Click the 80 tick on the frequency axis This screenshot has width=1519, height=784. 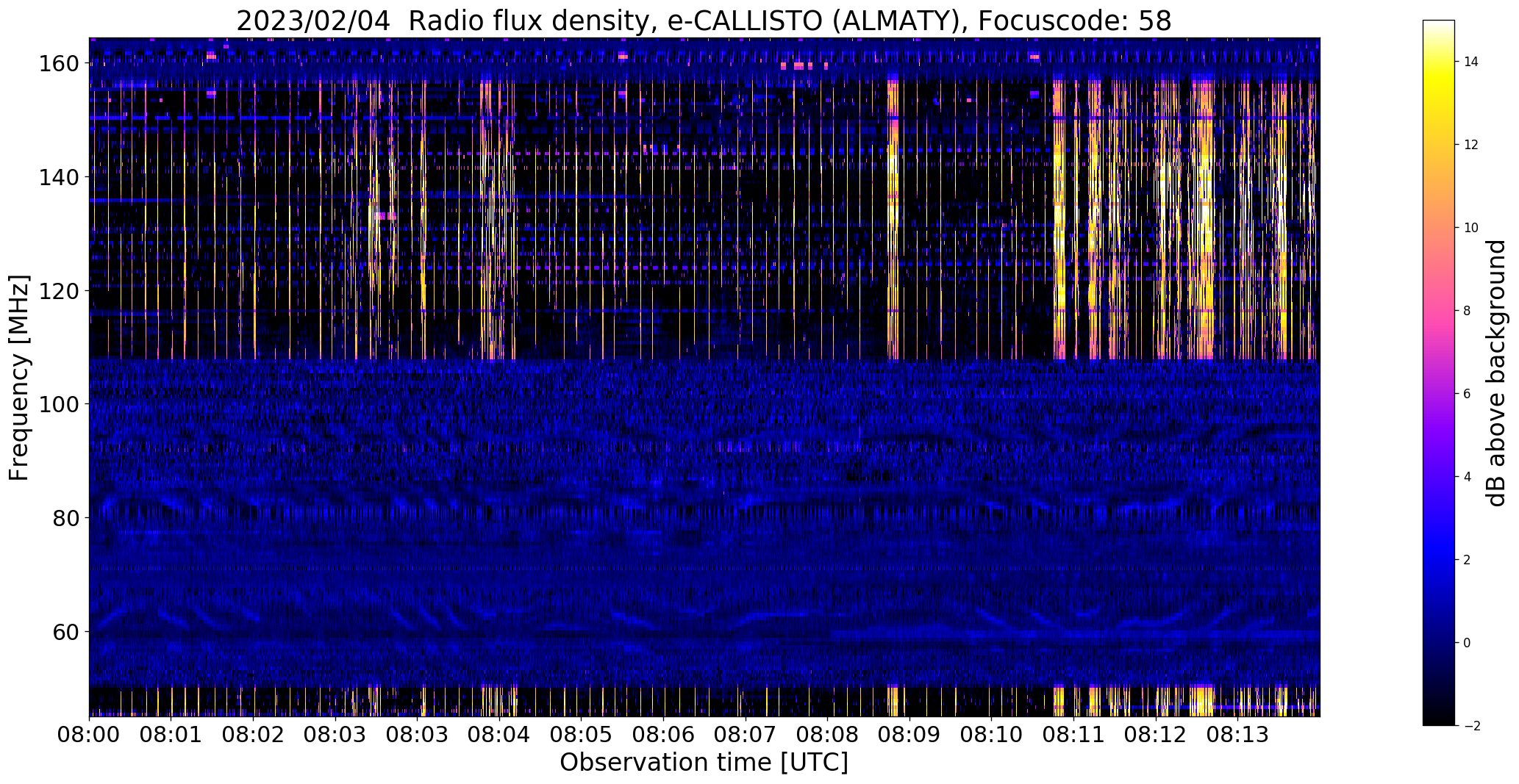[66, 518]
